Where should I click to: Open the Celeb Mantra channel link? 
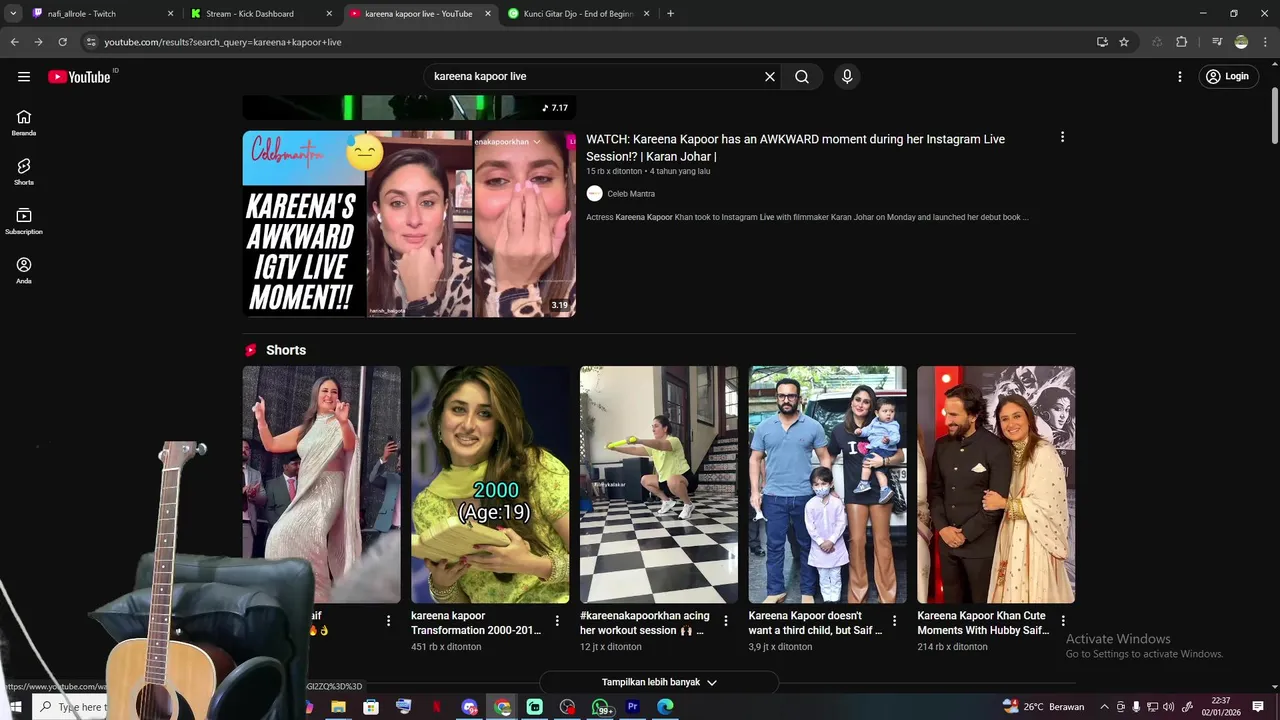tap(631, 194)
